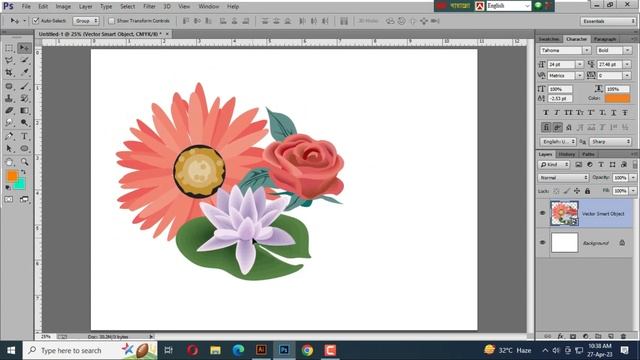The height and width of the screenshot is (360, 640).
Task: Select the Pen tool
Action: (x=9, y=136)
